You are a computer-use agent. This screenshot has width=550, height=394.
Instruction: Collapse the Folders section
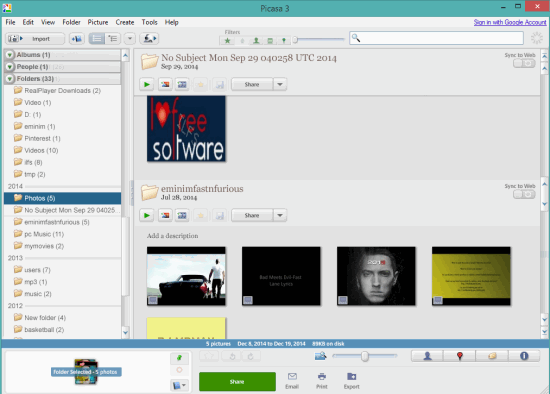9,79
